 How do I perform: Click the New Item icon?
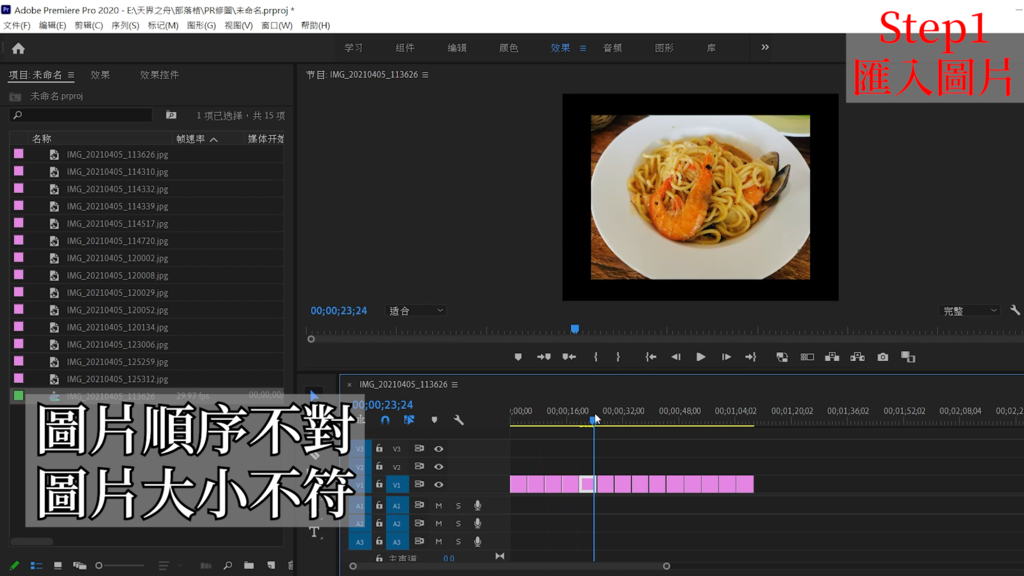point(271,566)
